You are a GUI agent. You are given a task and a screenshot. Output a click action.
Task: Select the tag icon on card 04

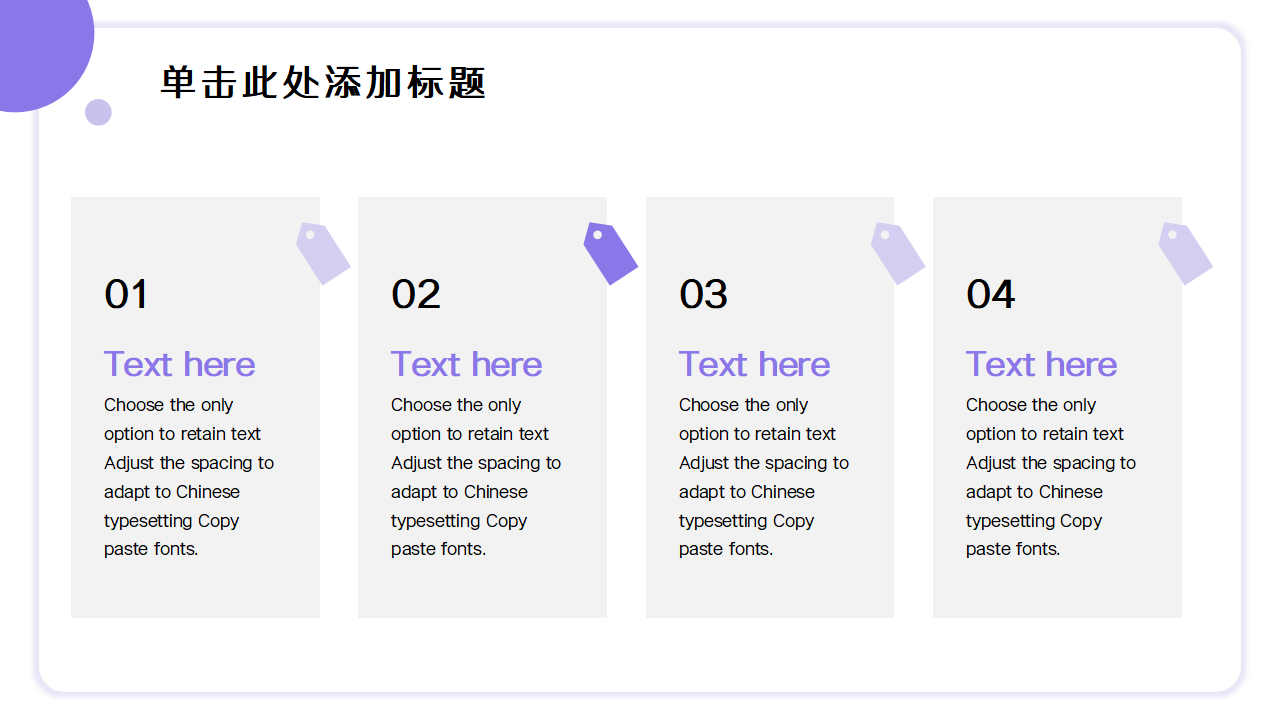click(x=1185, y=253)
